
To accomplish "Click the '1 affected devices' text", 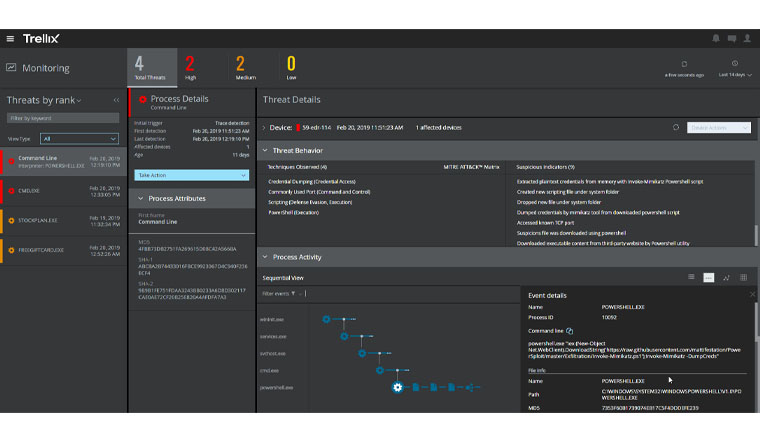I will [439, 128].
